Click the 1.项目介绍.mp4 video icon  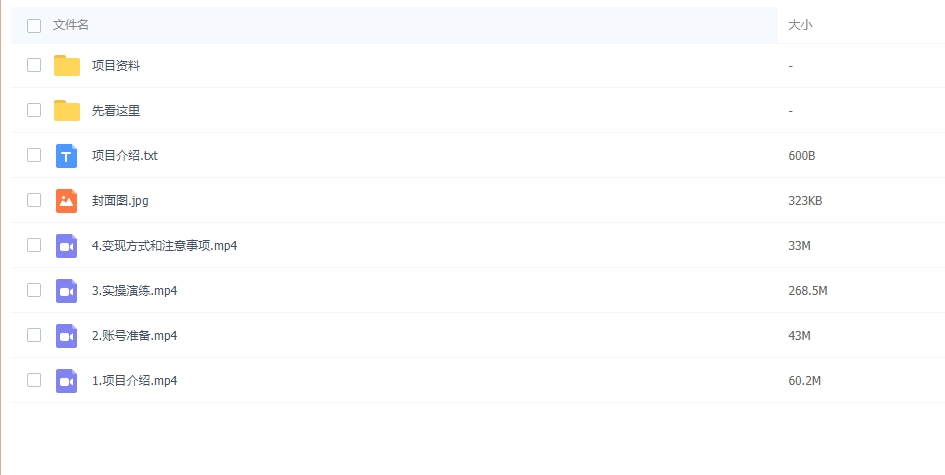pos(67,381)
